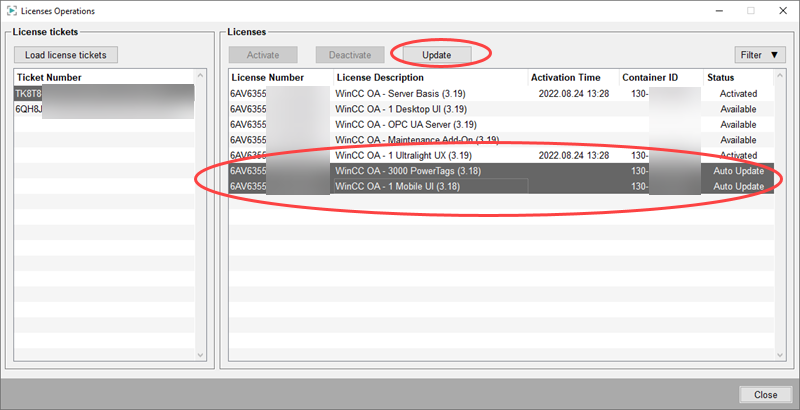This screenshot has height=410, width=800.
Task: Sort by License Description column header
Action: tap(431, 78)
